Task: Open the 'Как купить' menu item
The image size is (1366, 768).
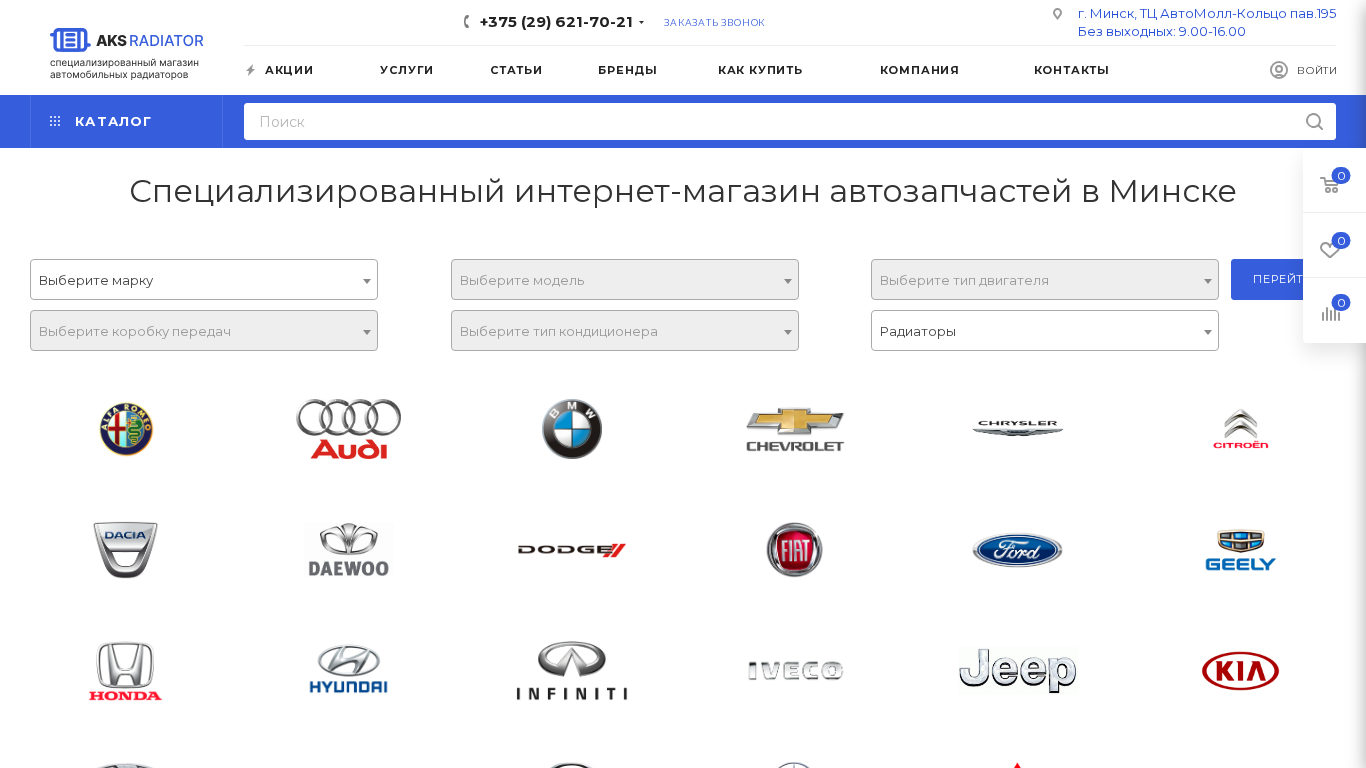Action: click(760, 70)
